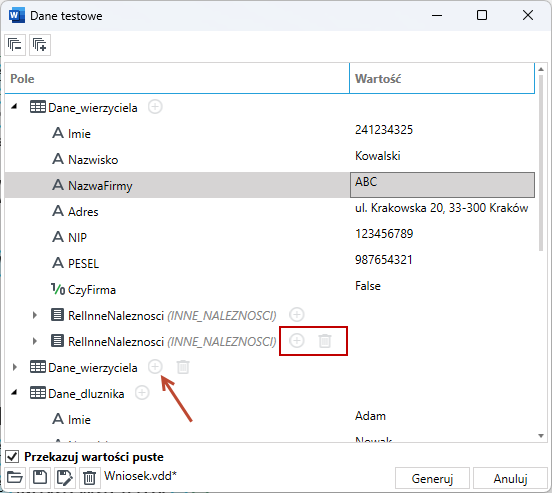Viewport: 552px width, 493px height.
Task: Click the Expand all nodes toolbar icon
Action: (x=40, y=45)
